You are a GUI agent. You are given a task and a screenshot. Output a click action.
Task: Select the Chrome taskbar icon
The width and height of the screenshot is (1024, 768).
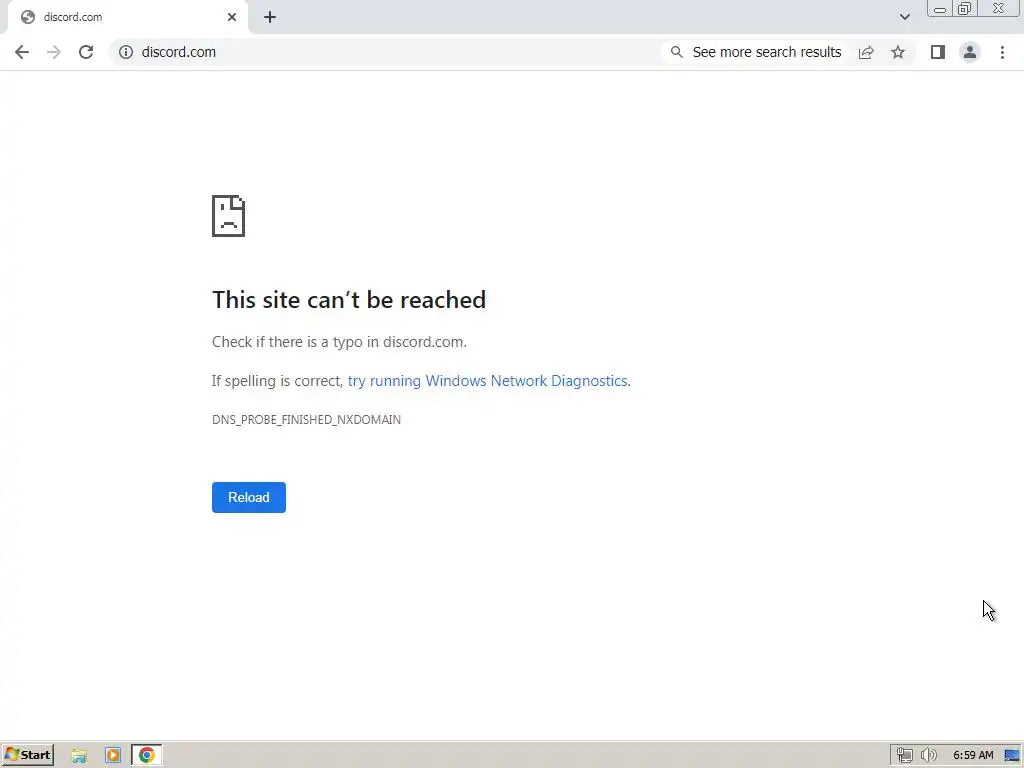(x=147, y=755)
